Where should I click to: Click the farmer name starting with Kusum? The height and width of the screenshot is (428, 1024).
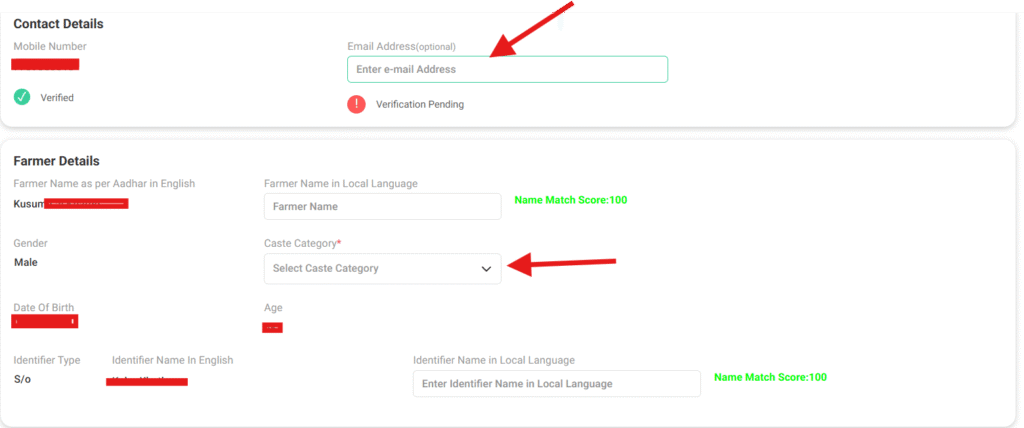(70, 204)
